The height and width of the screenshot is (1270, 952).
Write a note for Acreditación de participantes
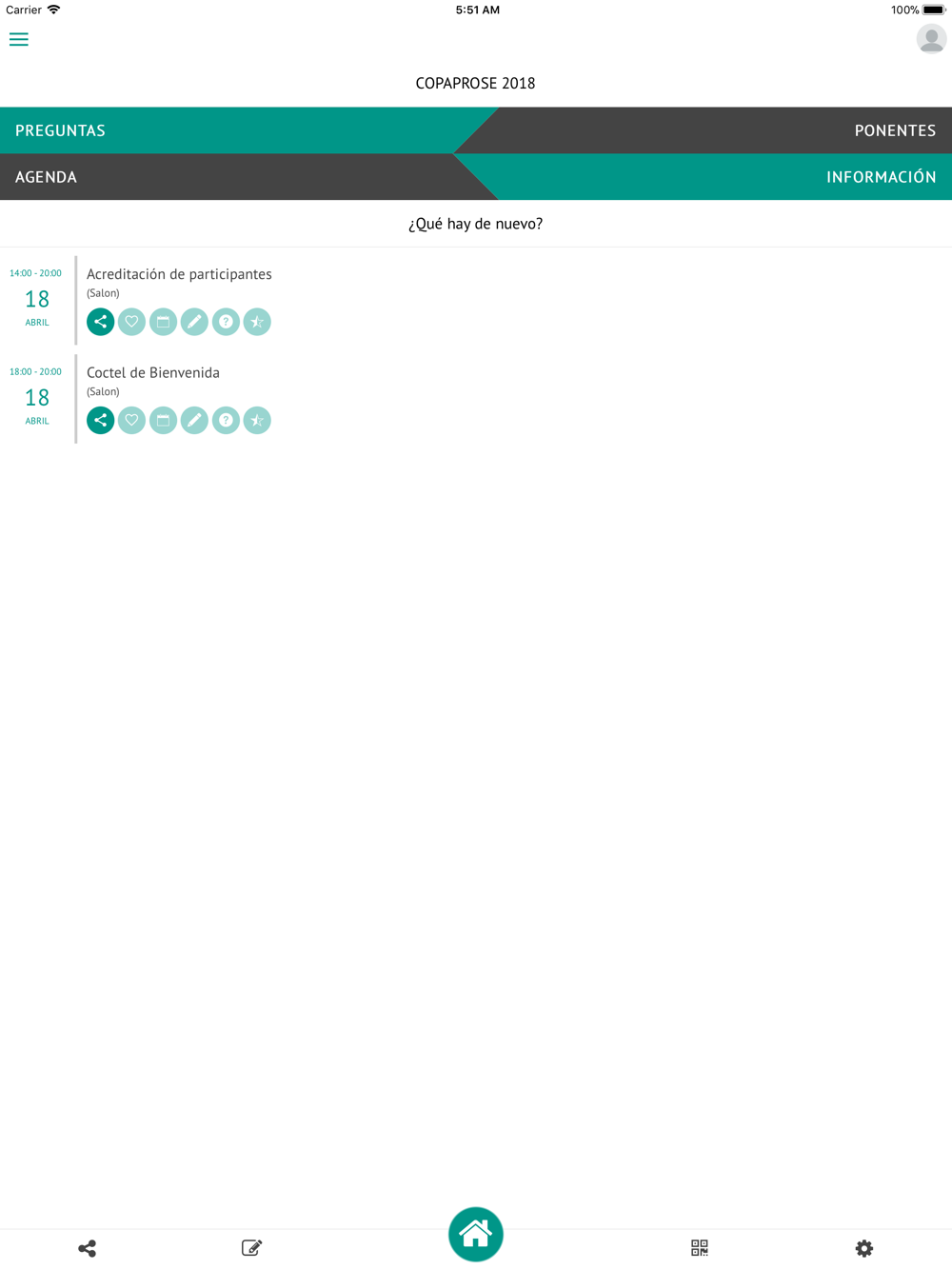tap(194, 322)
